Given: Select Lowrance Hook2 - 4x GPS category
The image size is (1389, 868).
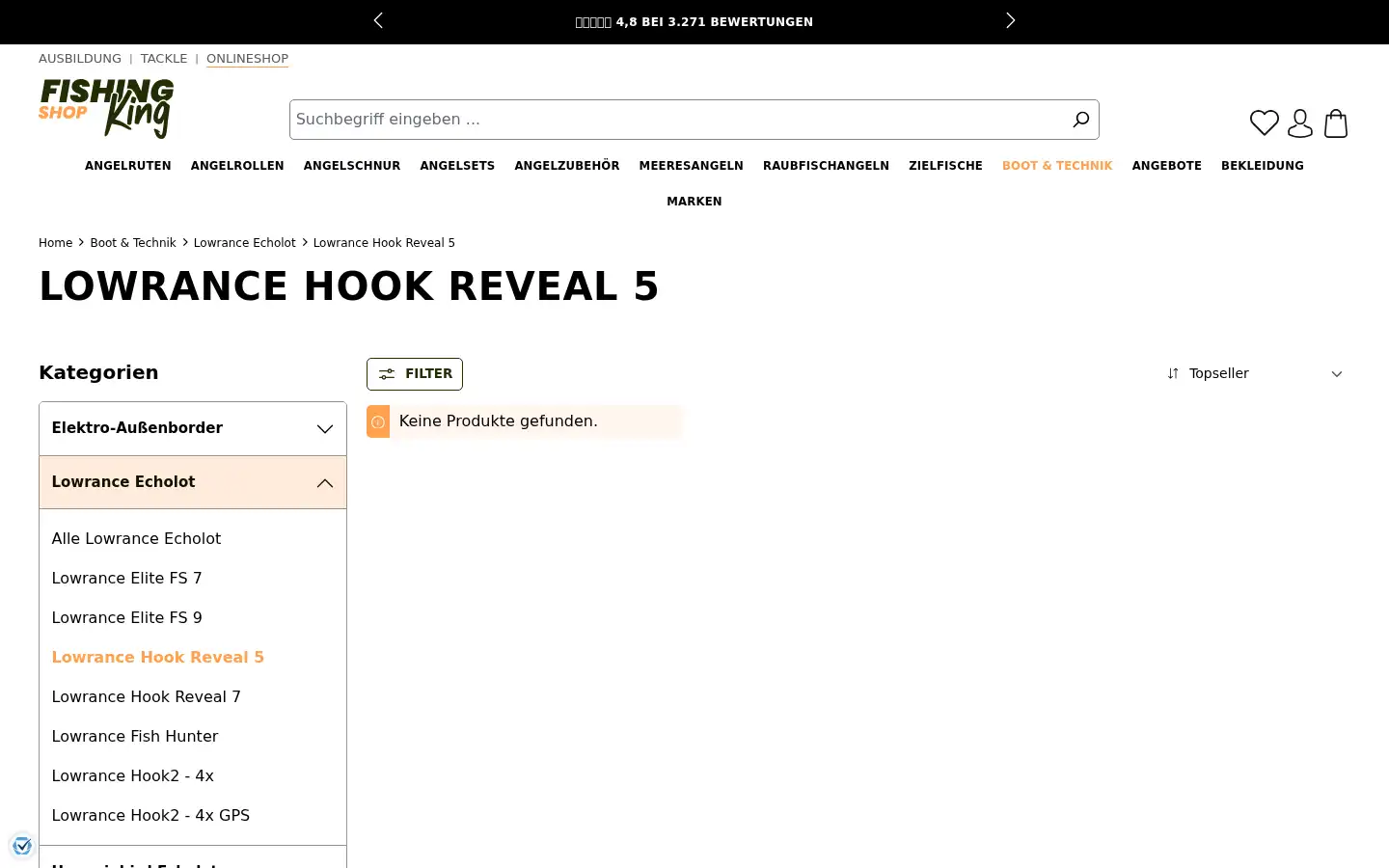Looking at the screenshot, I should coord(150,816).
